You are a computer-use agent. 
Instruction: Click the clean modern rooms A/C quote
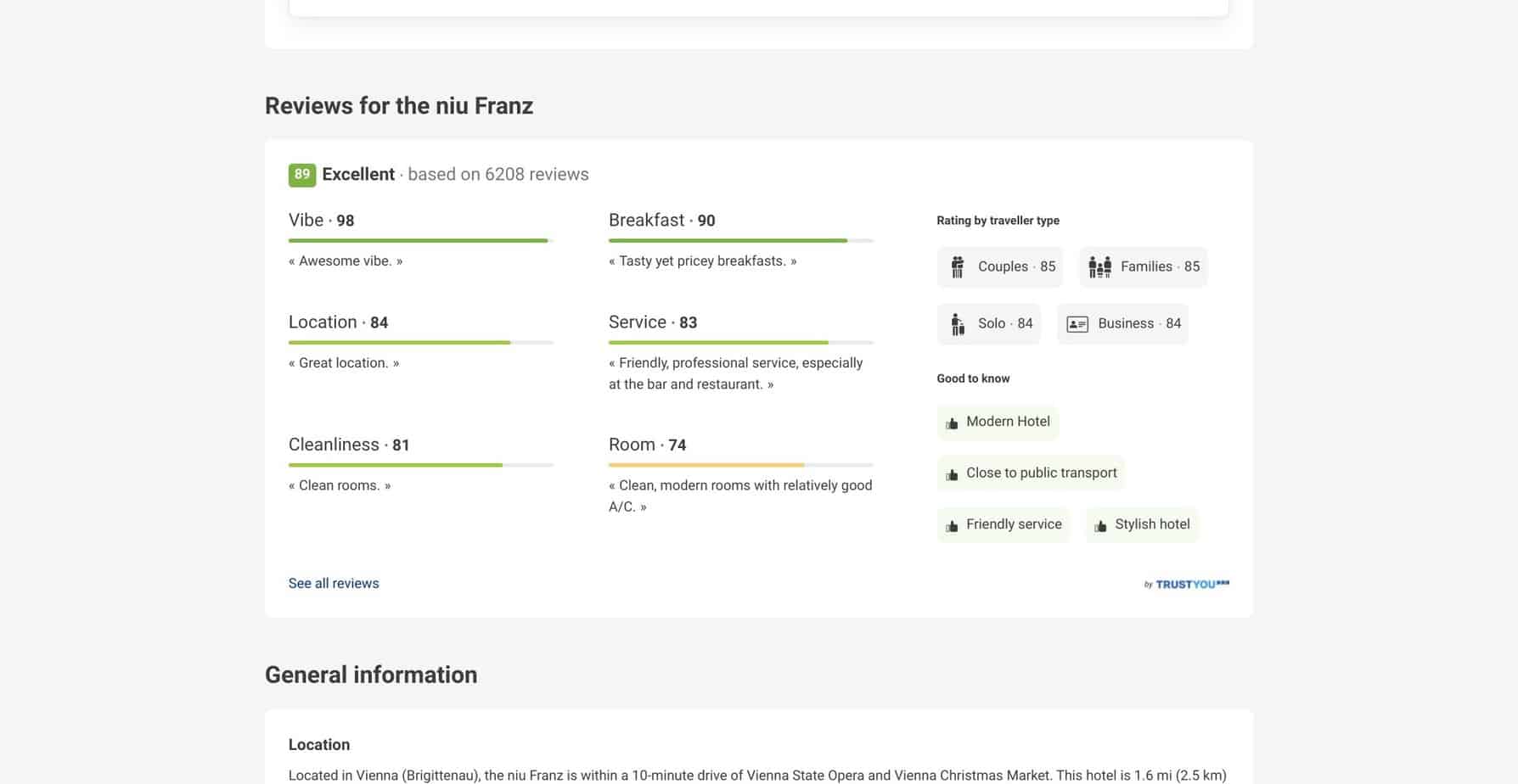pyautogui.click(x=740, y=496)
